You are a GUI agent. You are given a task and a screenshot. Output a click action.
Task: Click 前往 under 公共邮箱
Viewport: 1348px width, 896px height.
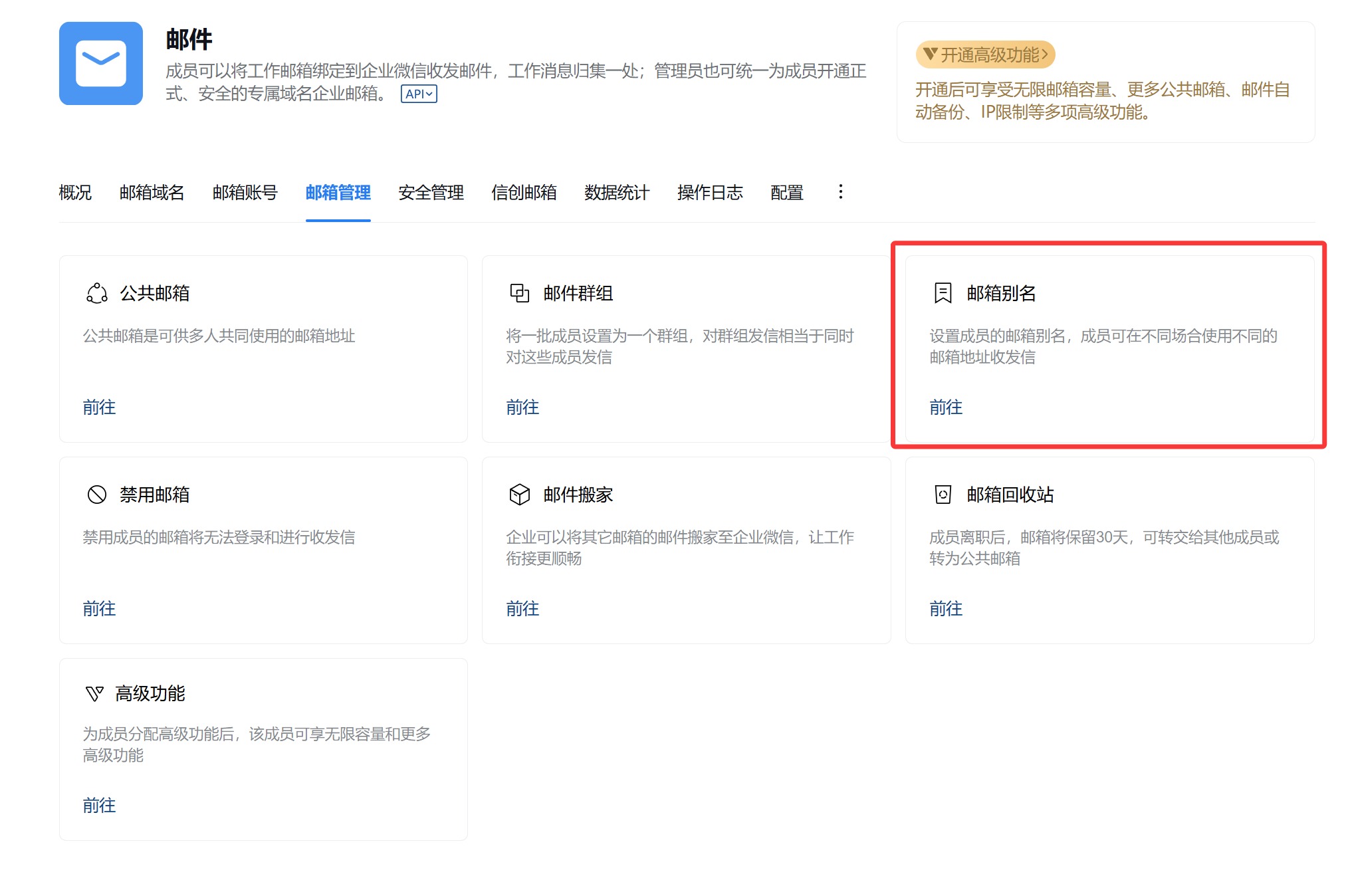click(x=99, y=407)
